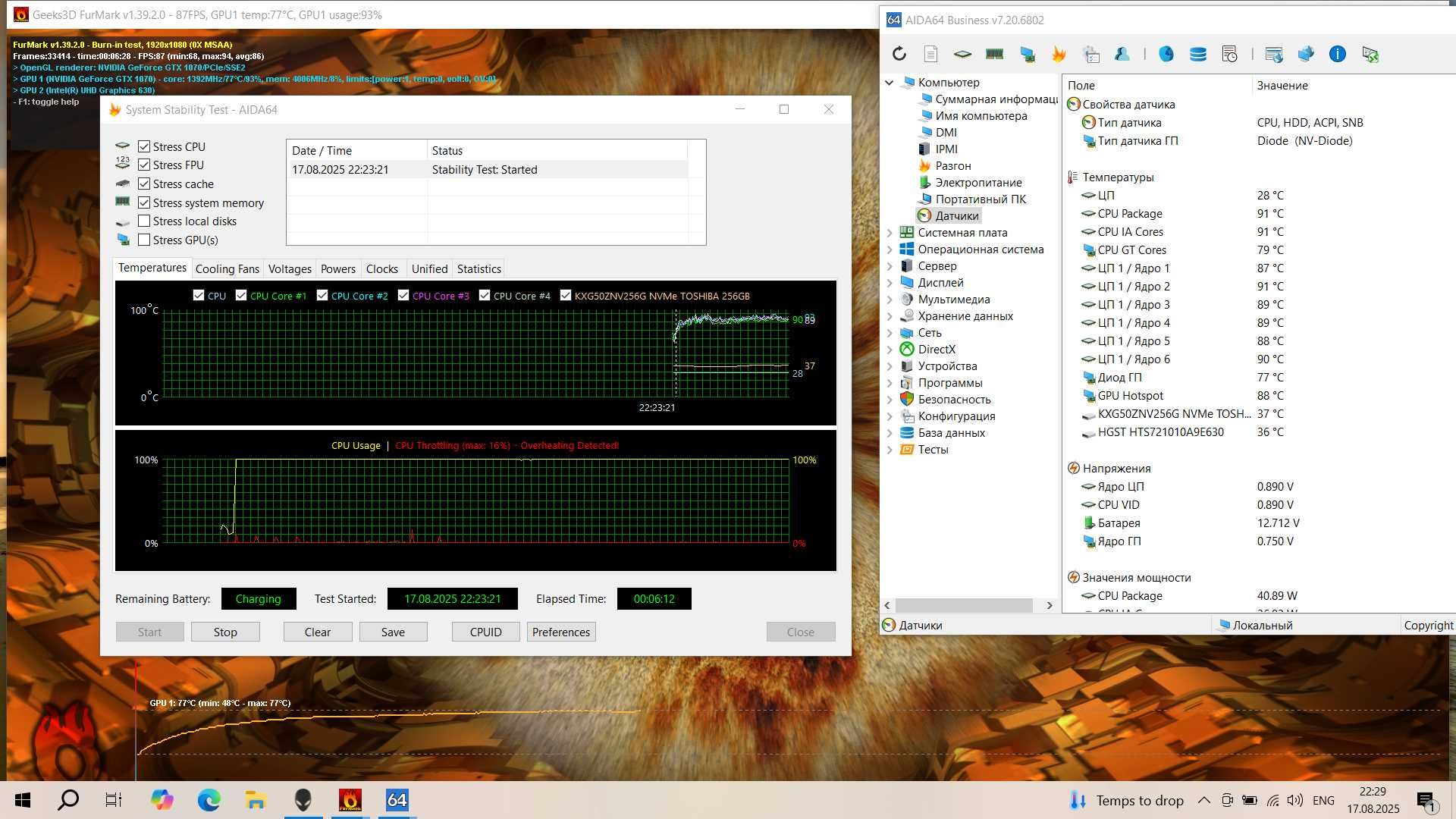Click the blue pie chart toolbar icon
The height and width of the screenshot is (819, 1456).
pos(1166,54)
